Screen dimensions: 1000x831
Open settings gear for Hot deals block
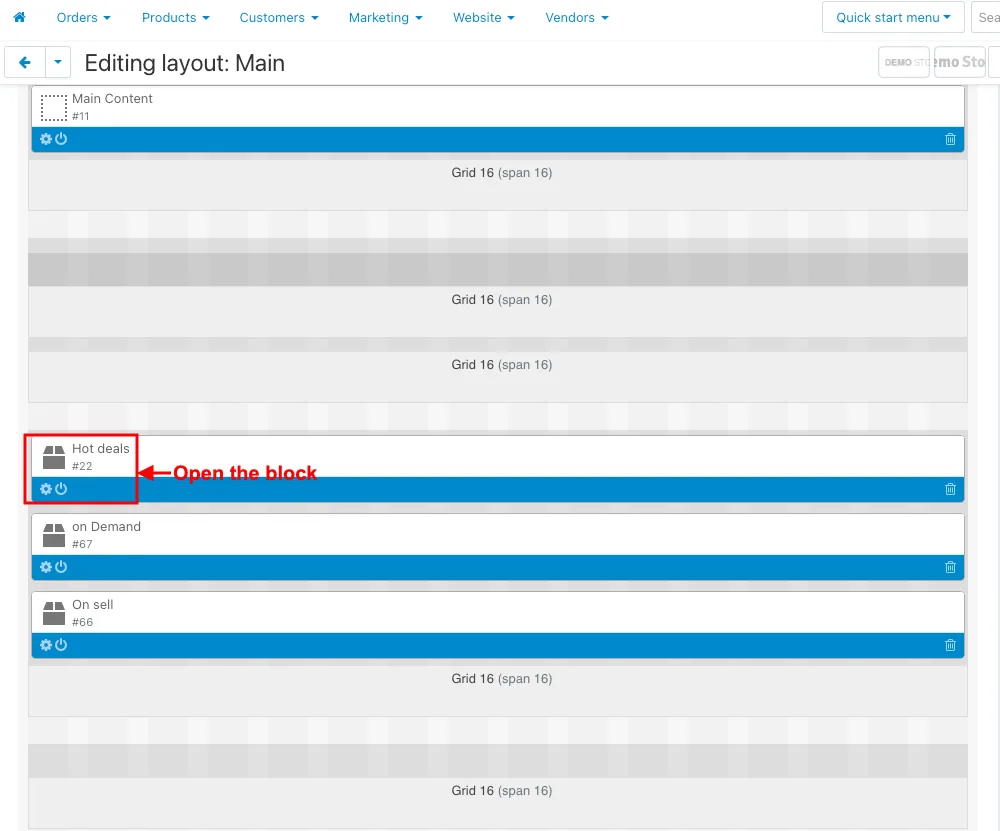[x=46, y=489]
